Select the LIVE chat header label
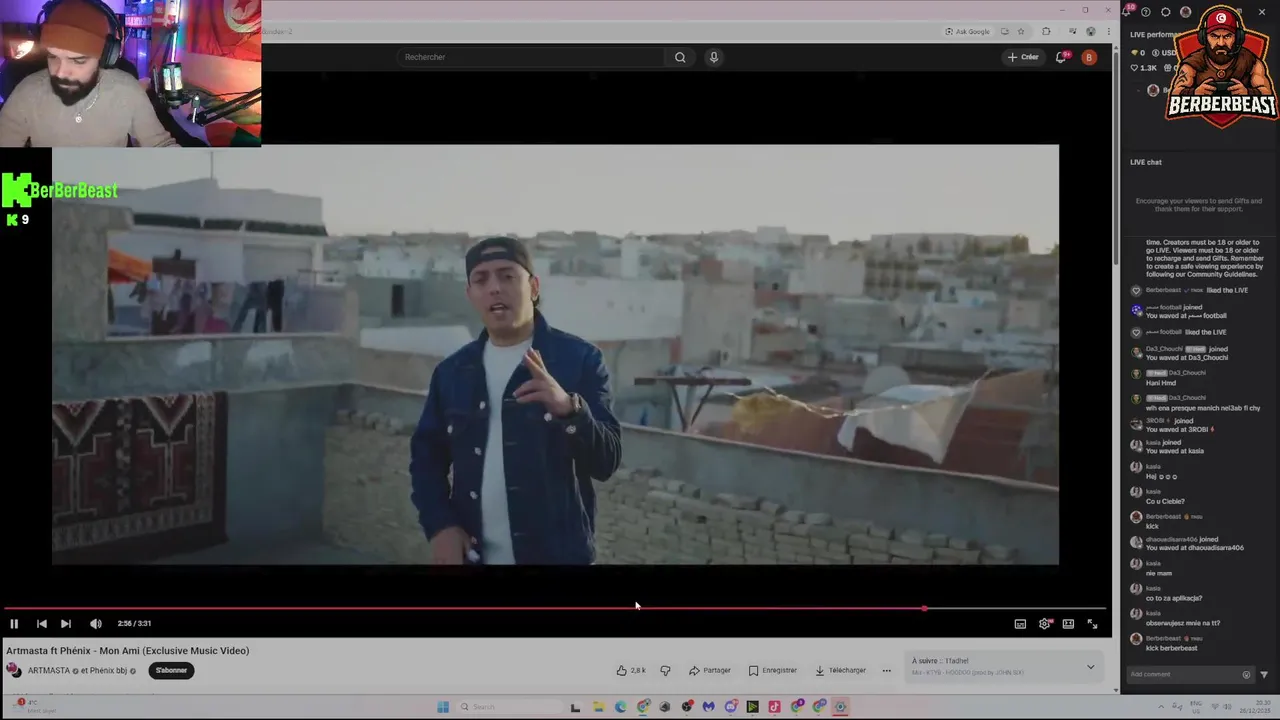The image size is (1280, 720). [x=1146, y=162]
